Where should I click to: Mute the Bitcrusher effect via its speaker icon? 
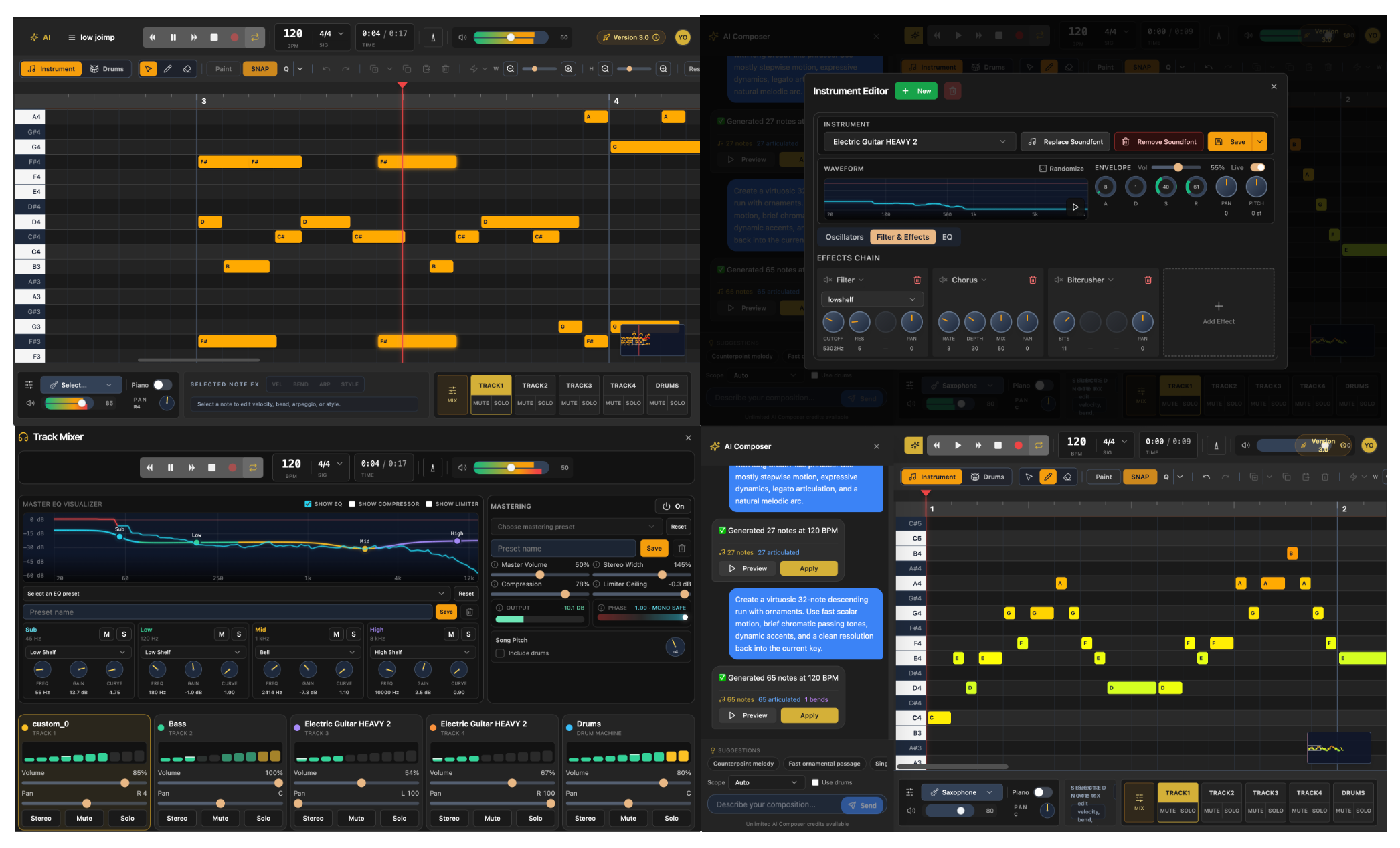tap(1058, 280)
